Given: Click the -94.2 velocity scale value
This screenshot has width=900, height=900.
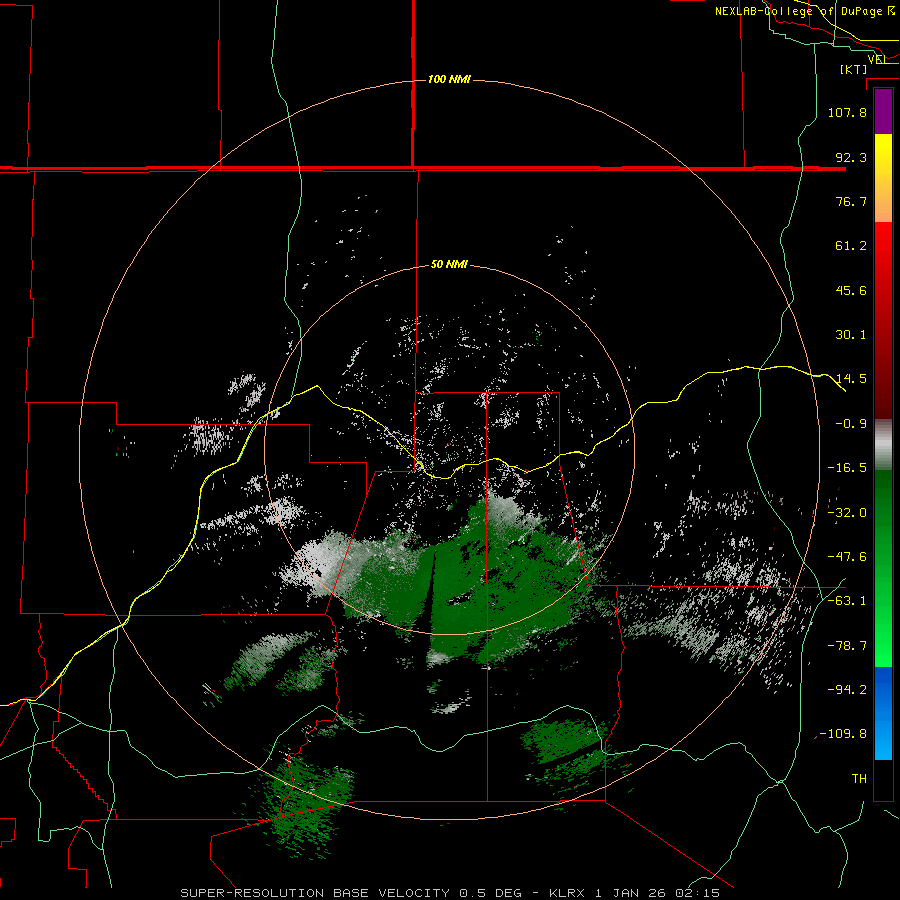Looking at the screenshot, I should pos(847,690).
